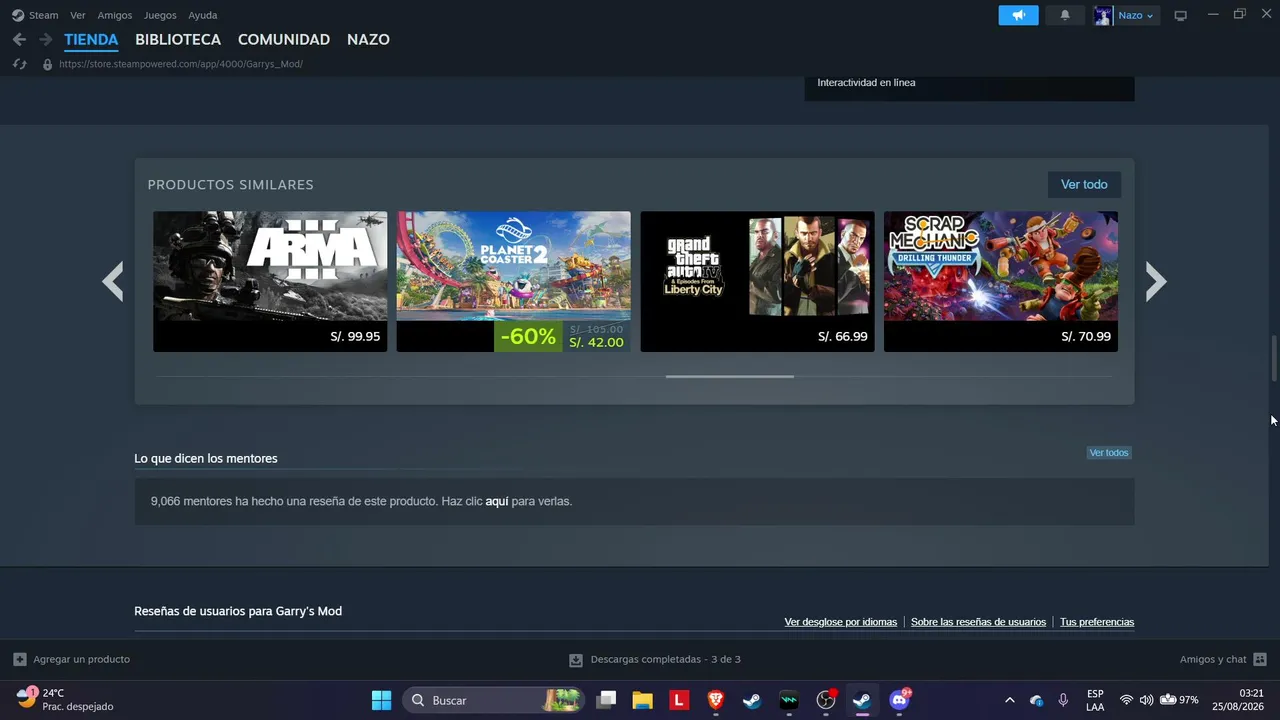Reload the store page
The width and height of the screenshot is (1280, 720).
click(x=19, y=64)
